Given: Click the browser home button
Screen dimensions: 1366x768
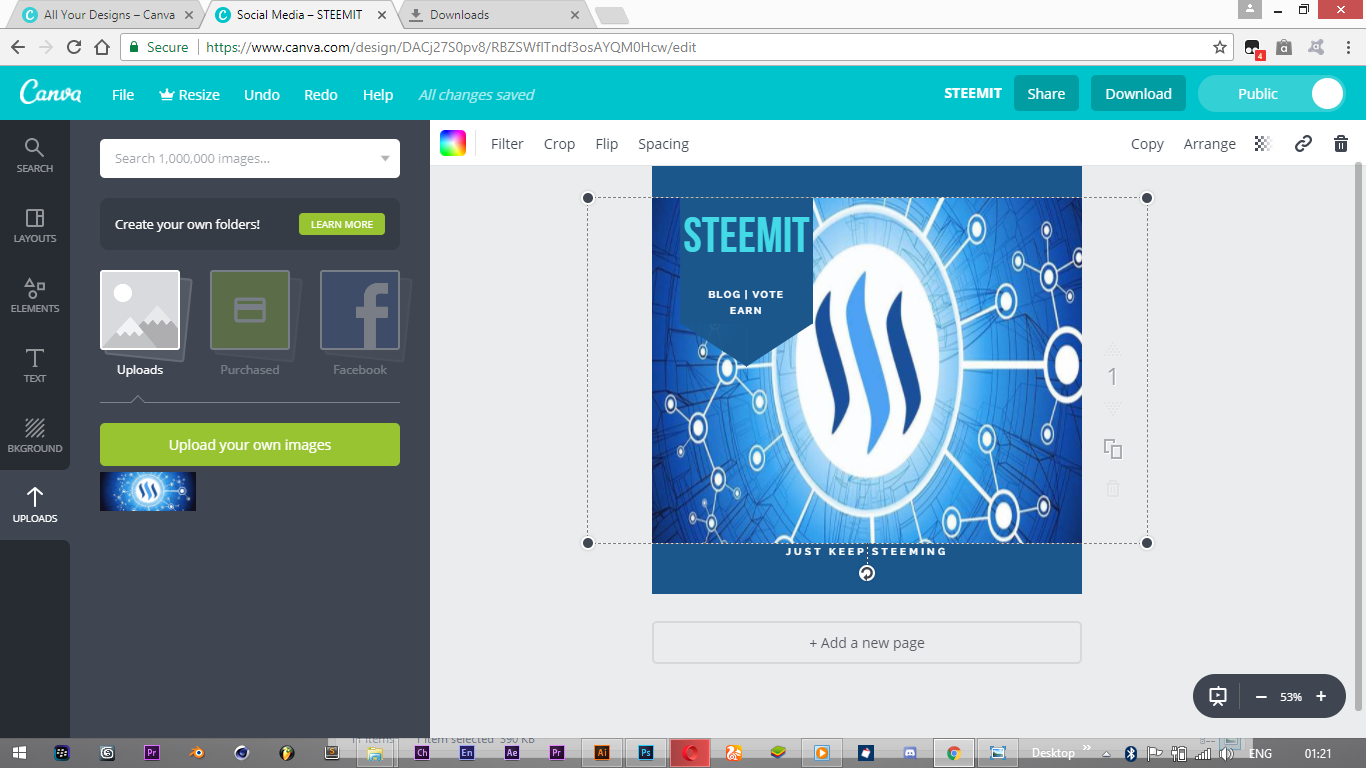Looking at the screenshot, I should (102, 47).
